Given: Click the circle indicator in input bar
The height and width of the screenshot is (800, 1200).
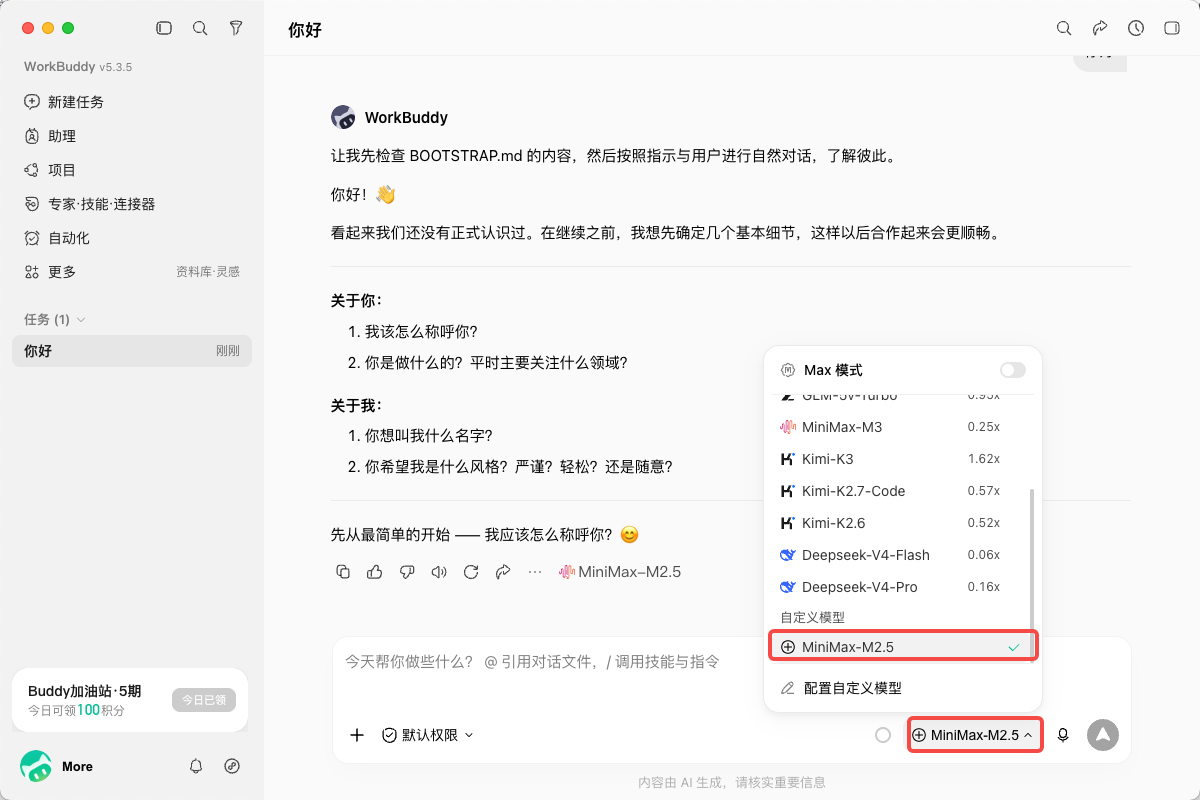Looking at the screenshot, I should point(883,735).
